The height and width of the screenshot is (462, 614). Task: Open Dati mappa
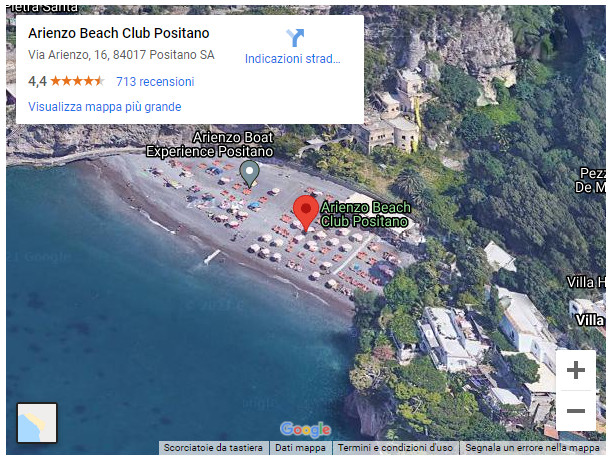[300, 448]
